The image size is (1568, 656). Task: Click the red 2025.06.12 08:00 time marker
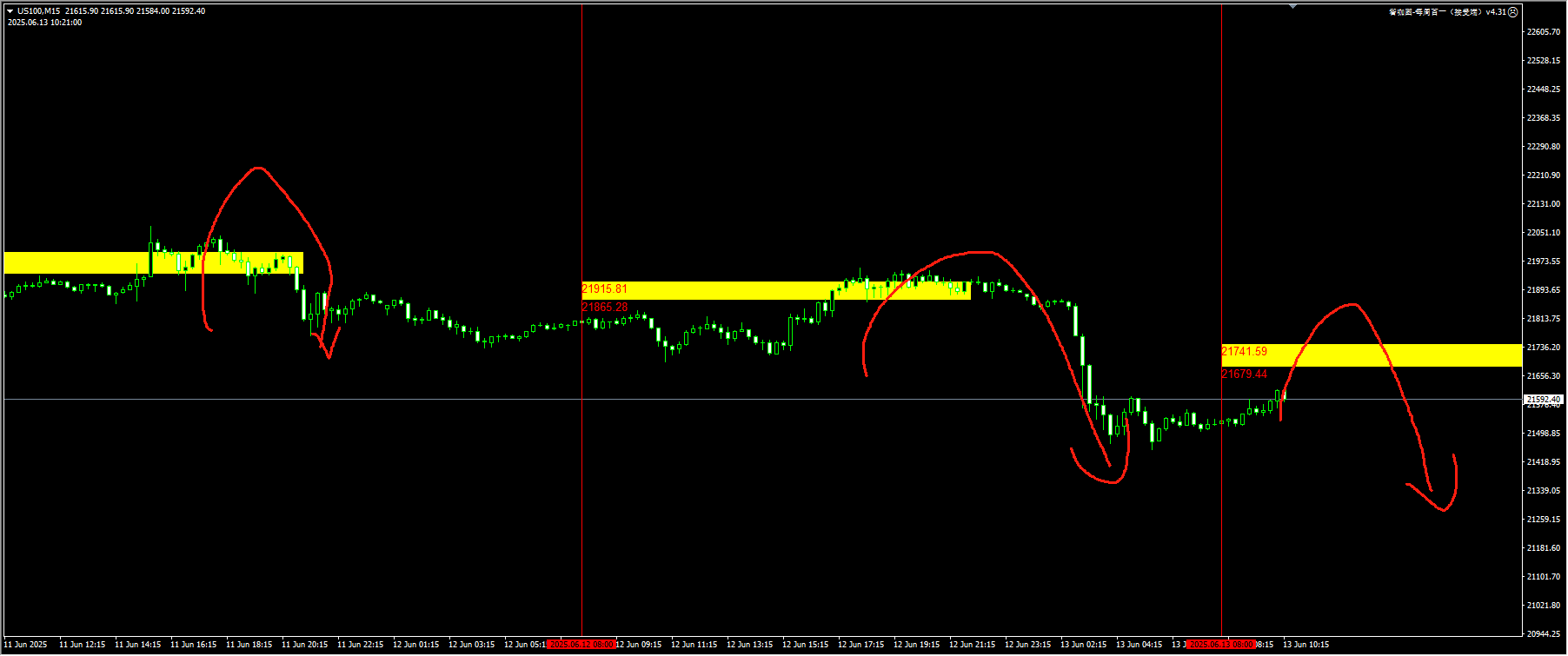click(x=582, y=645)
